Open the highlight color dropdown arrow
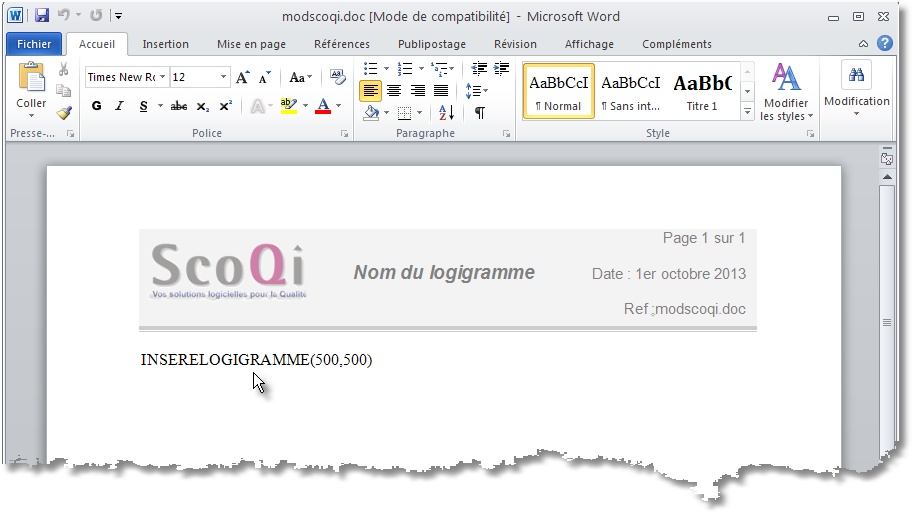Image resolution: width=913 pixels, height=515 pixels. click(305, 106)
